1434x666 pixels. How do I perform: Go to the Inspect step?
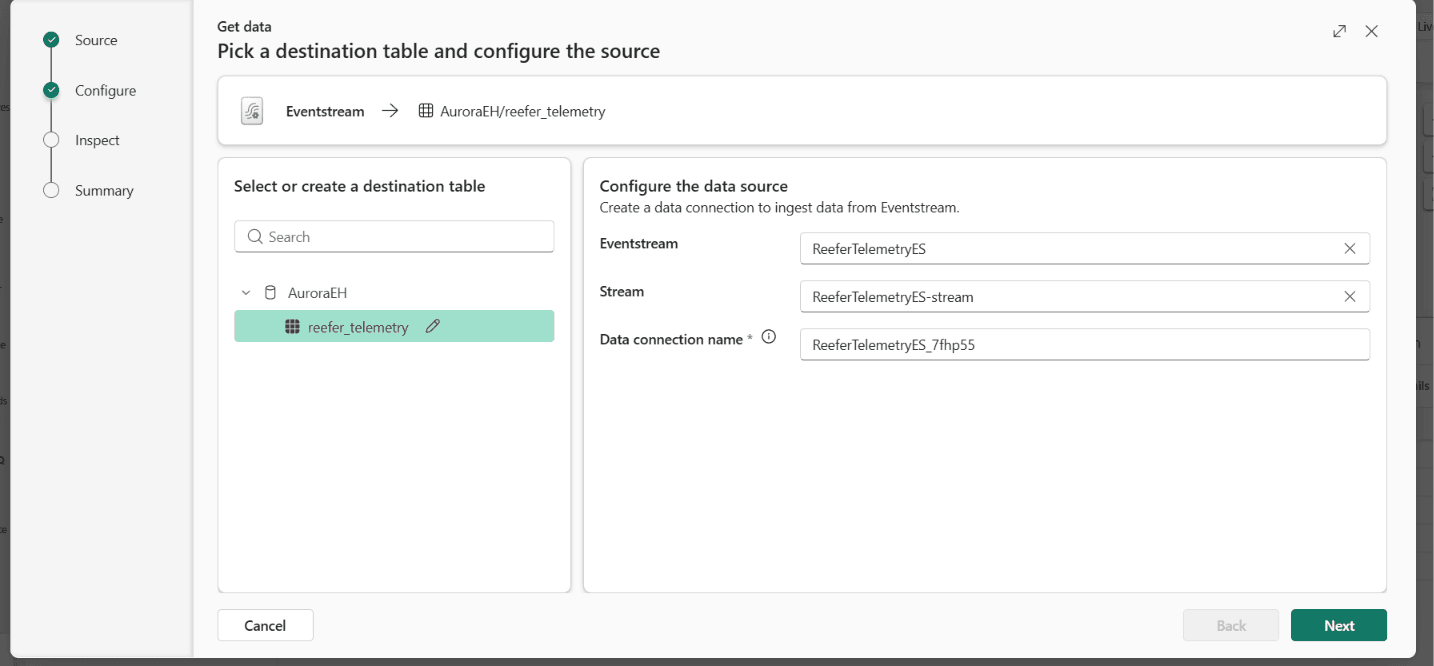[x=97, y=140]
